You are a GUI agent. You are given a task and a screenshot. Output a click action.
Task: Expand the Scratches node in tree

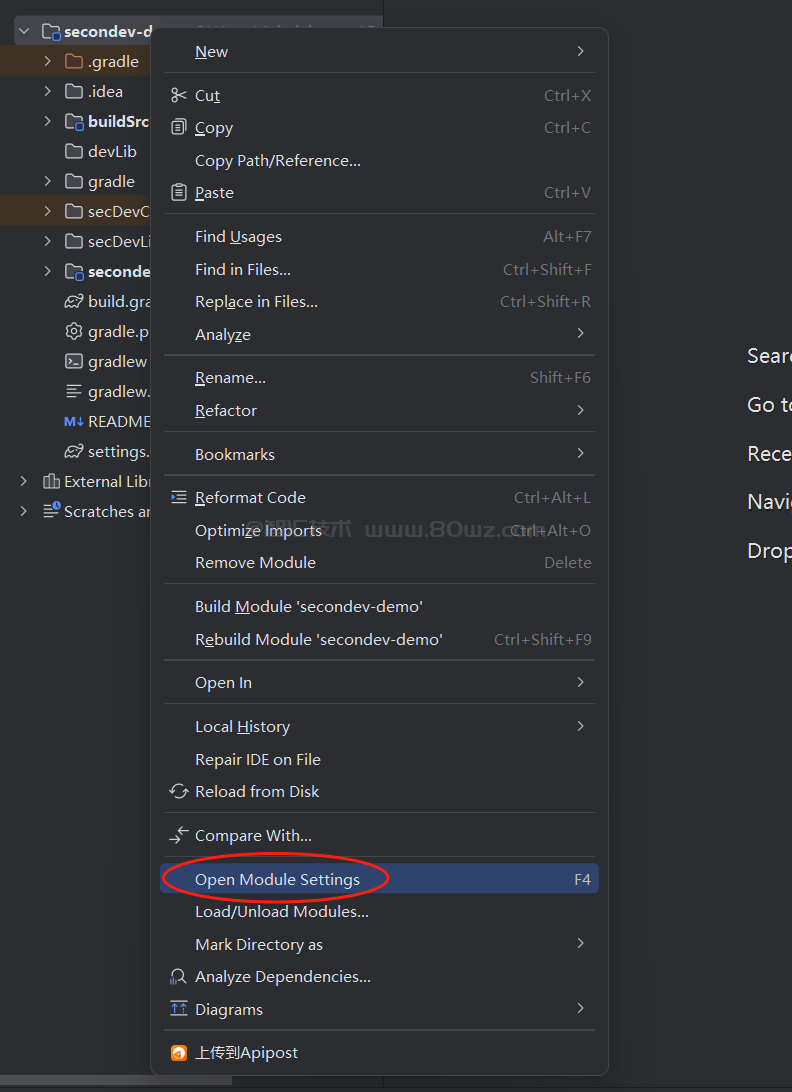[x=24, y=511]
